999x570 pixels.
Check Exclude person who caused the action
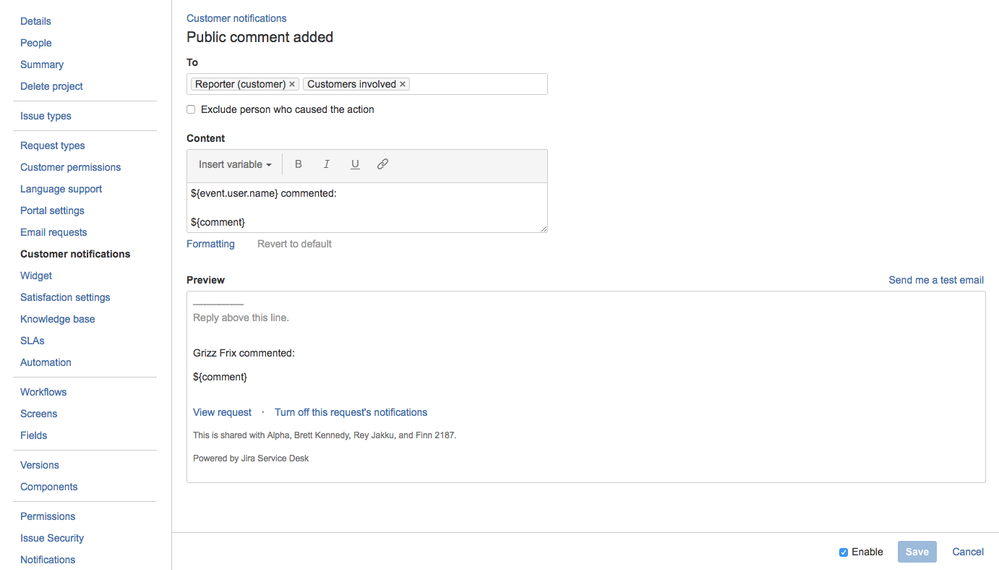pyautogui.click(x=191, y=110)
